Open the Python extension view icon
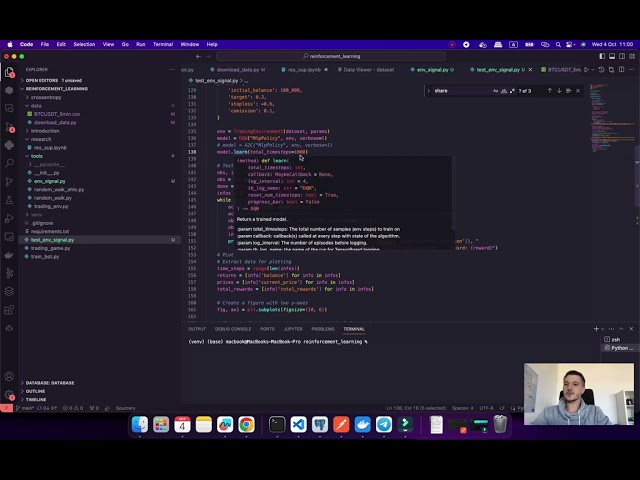Image resolution: width=640 pixels, height=480 pixels. (x=9, y=145)
